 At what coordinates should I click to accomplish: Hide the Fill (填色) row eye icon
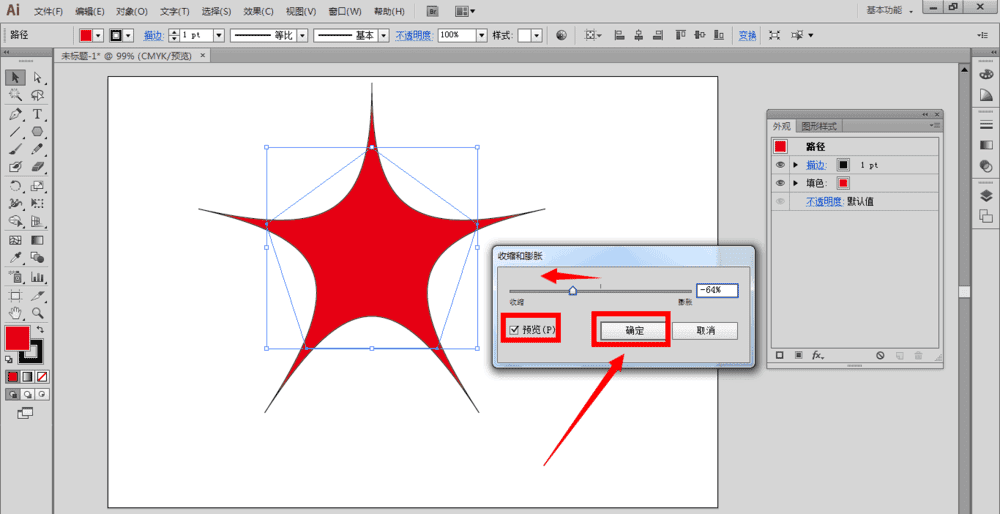coord(780,183)
